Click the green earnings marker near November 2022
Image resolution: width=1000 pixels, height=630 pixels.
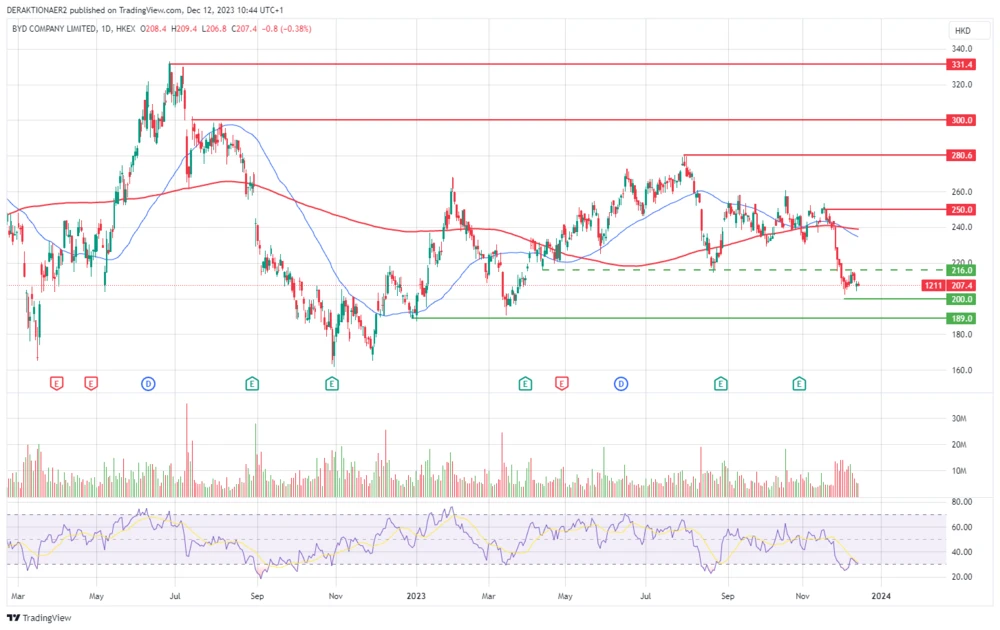click(332, 383)
